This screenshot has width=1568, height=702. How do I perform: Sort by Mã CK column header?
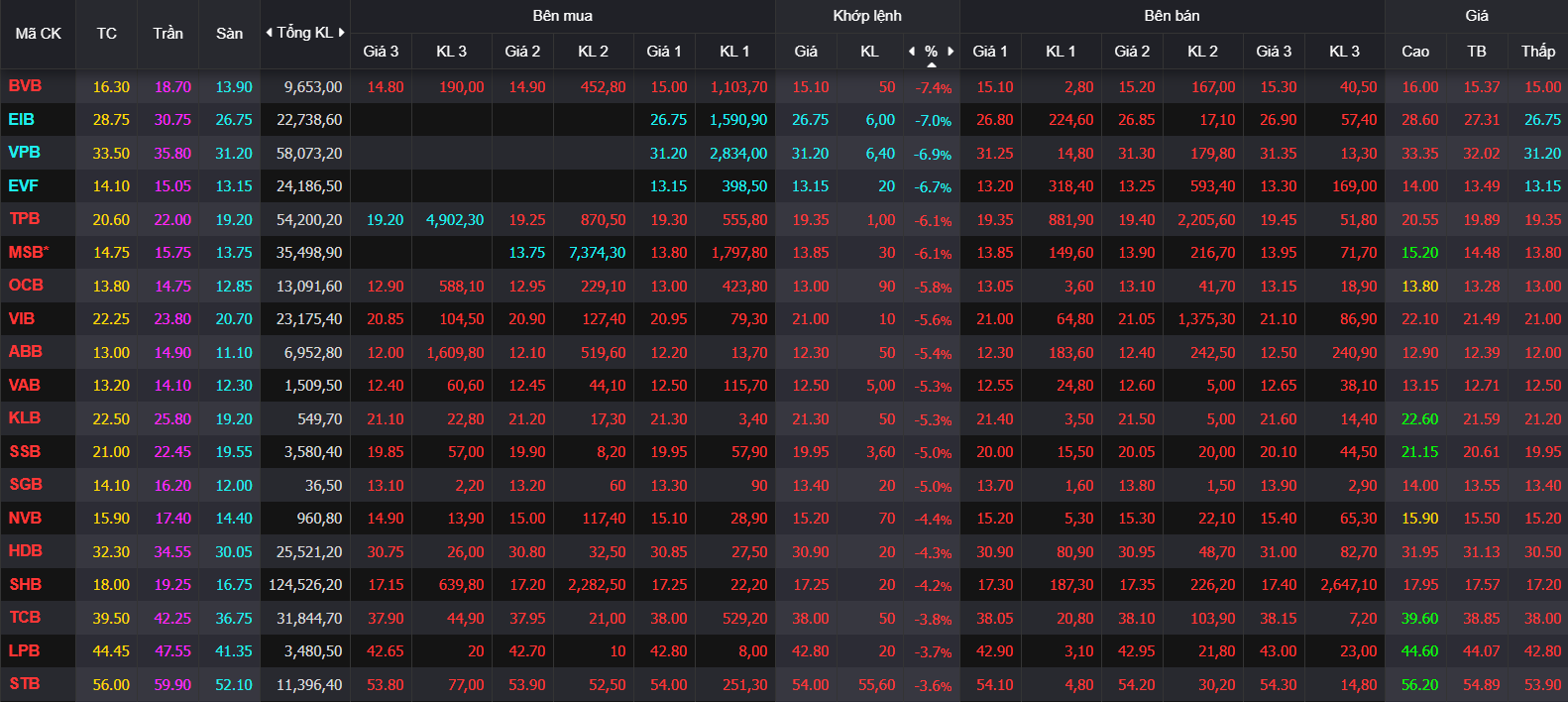coord(38,34)
